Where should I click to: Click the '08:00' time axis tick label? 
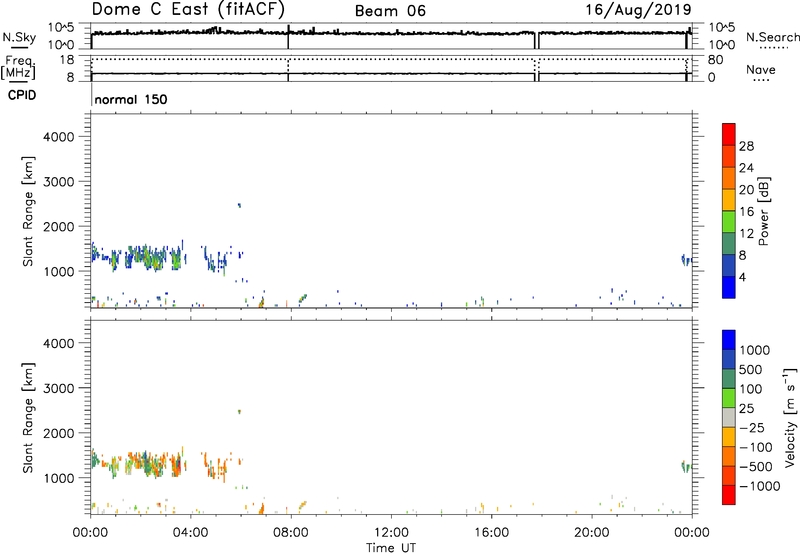(291, 533)
